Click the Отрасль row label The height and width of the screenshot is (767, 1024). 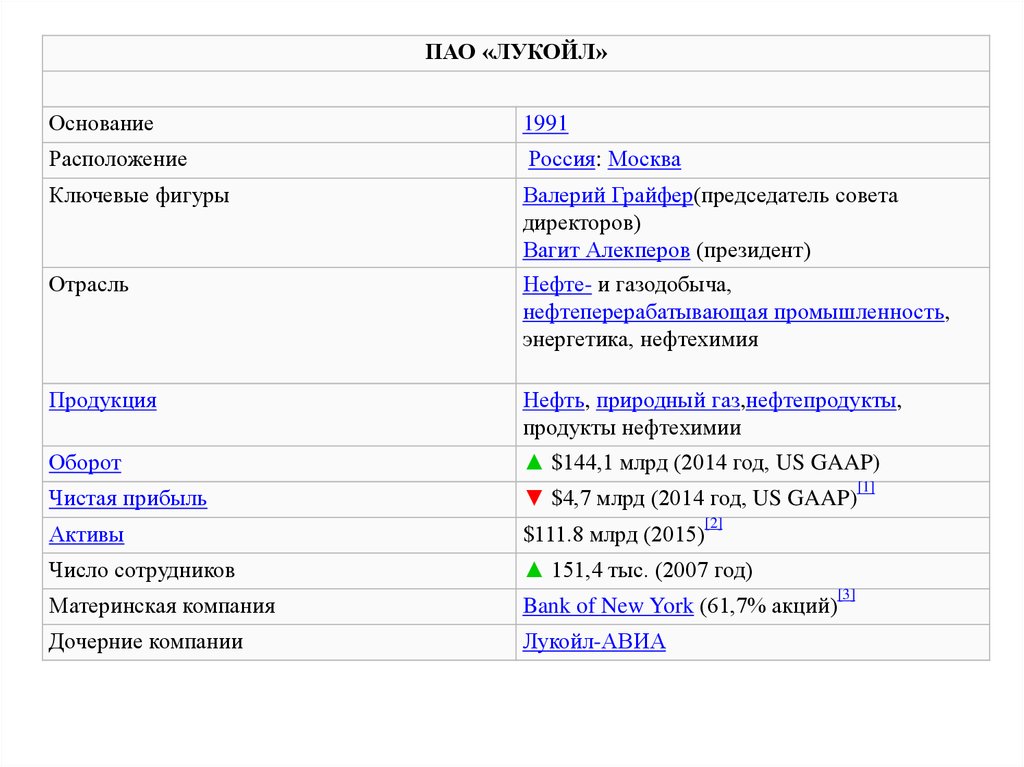[x=89, y=285]
